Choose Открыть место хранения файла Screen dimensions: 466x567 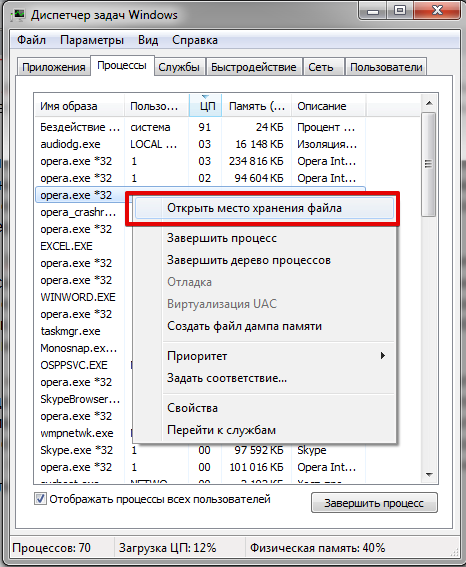click(264, 208)
